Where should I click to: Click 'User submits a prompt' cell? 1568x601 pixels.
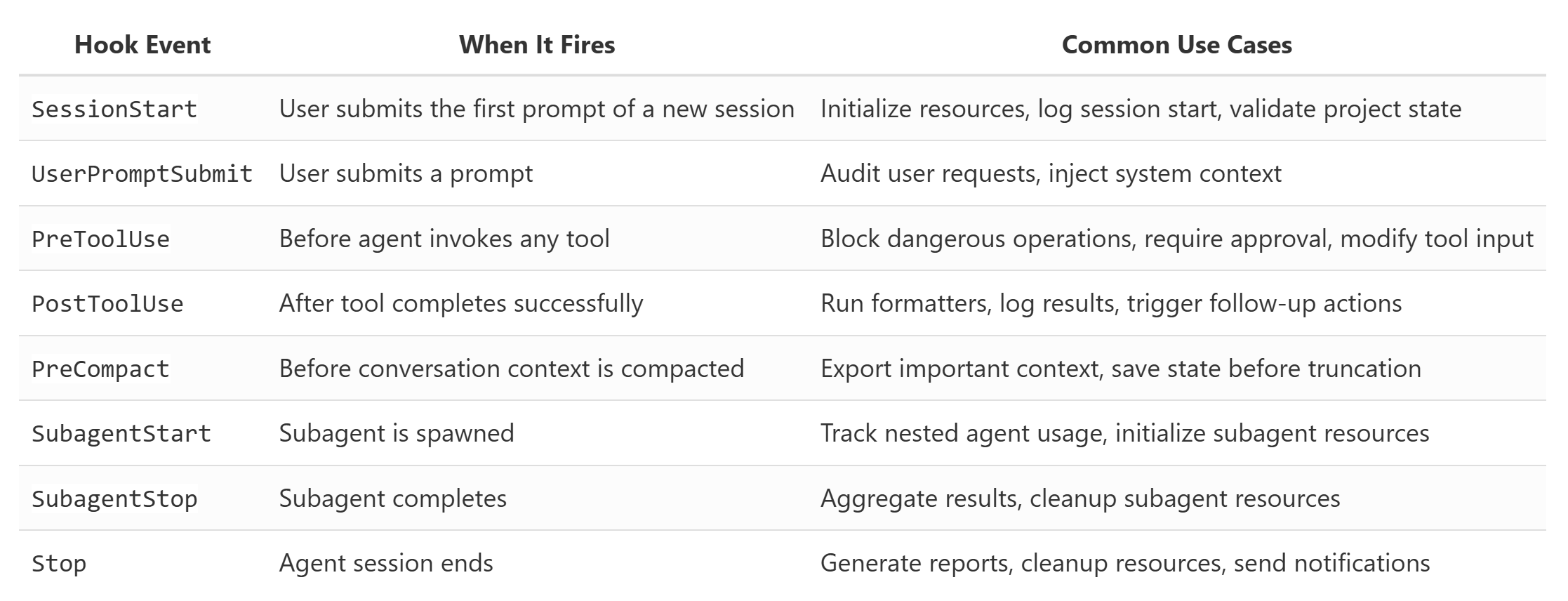(x=406, y=173)
